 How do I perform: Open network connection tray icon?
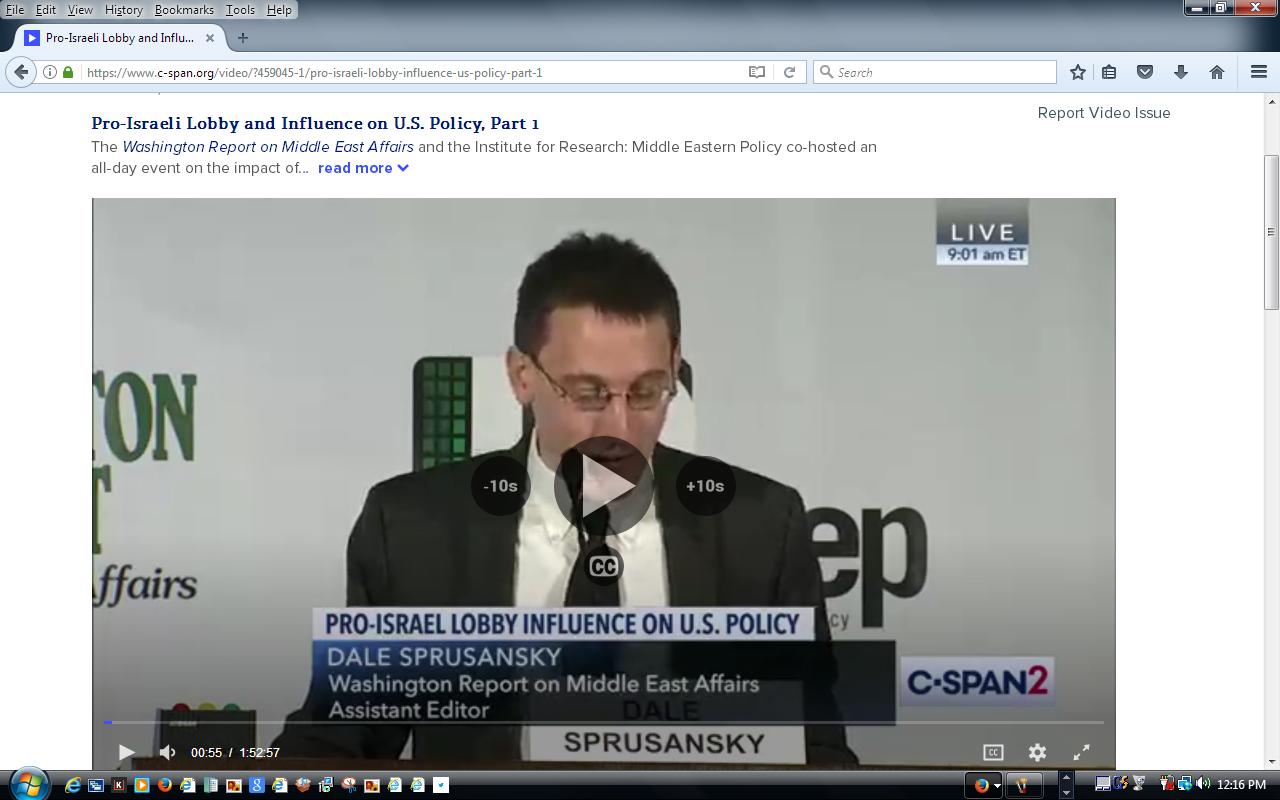(1185, 784)
